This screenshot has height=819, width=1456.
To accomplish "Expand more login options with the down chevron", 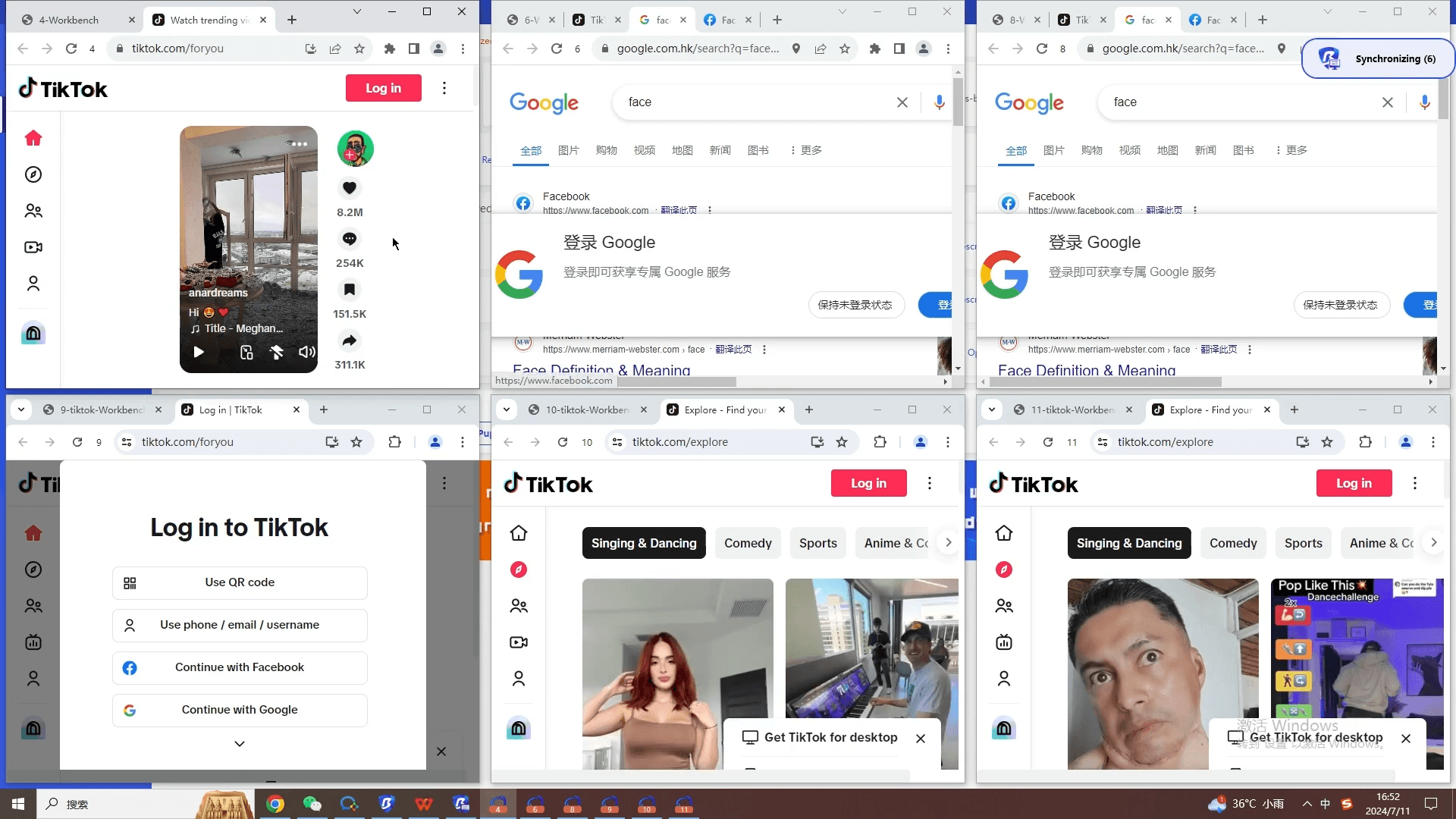I will tap(239, 744).
